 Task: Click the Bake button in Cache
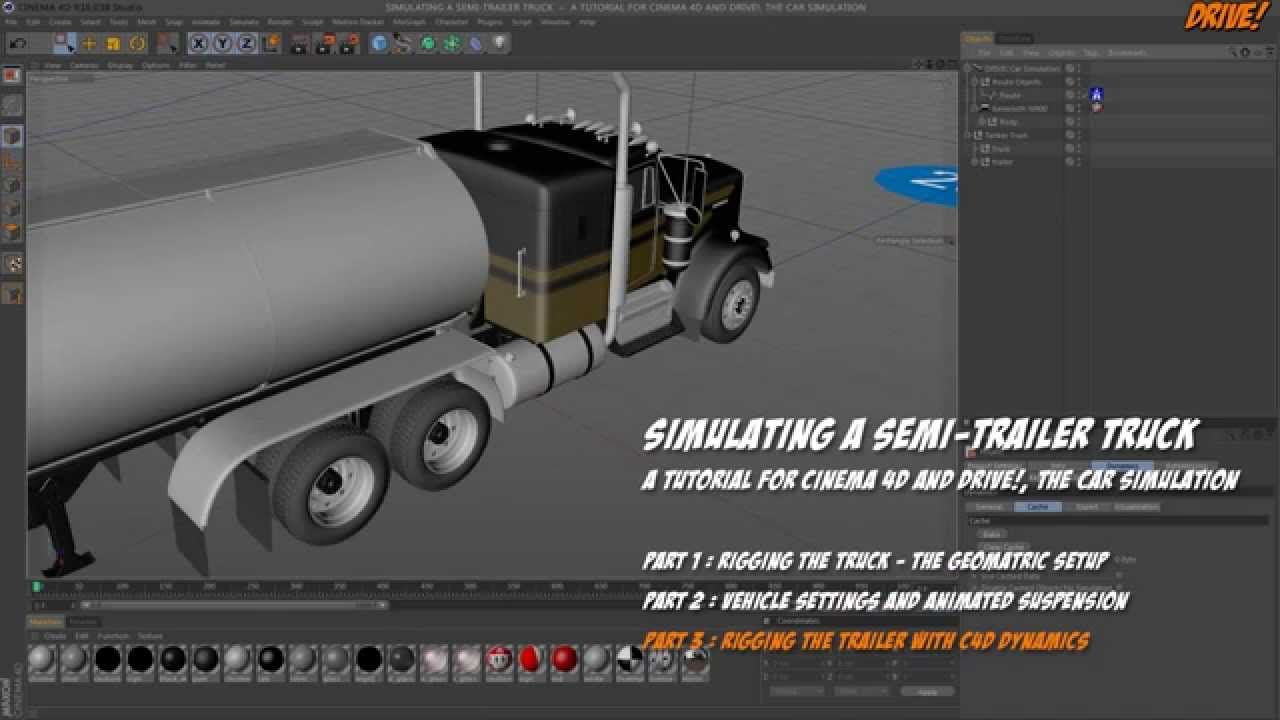[990, 534]
